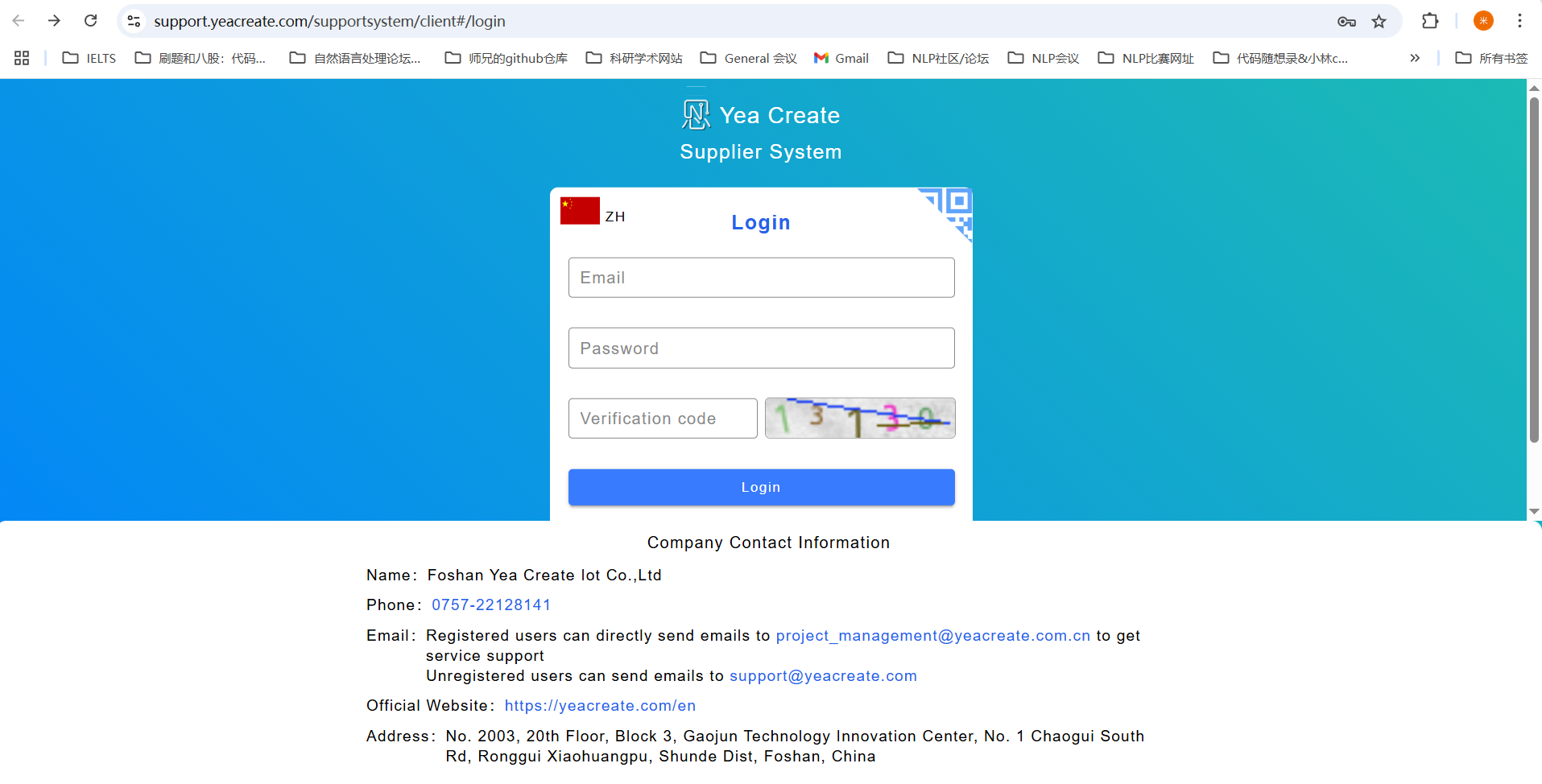Click the orange profile avatar icon

click(1483, 22)
